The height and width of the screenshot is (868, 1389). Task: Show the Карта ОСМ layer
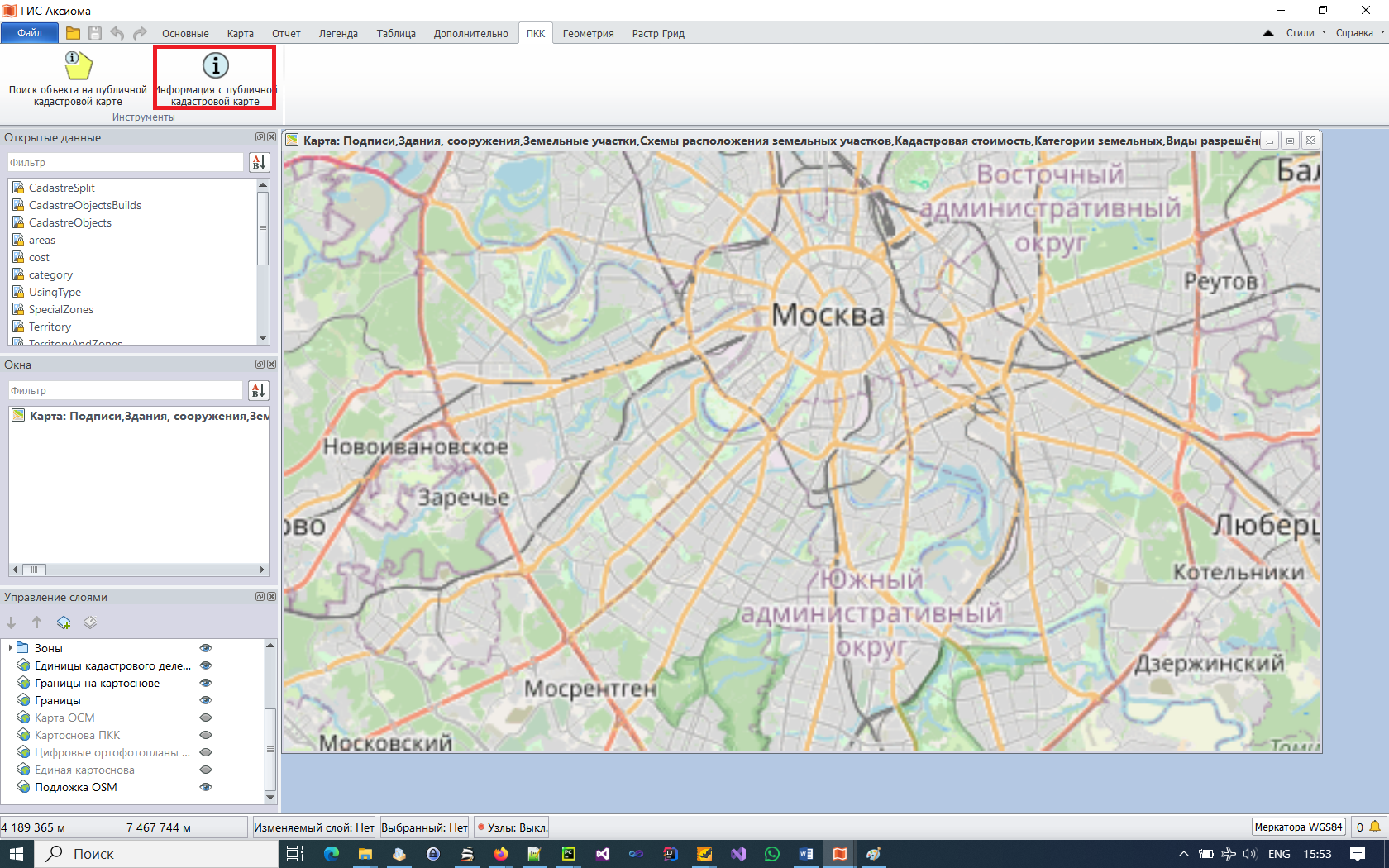coord(206,718)
